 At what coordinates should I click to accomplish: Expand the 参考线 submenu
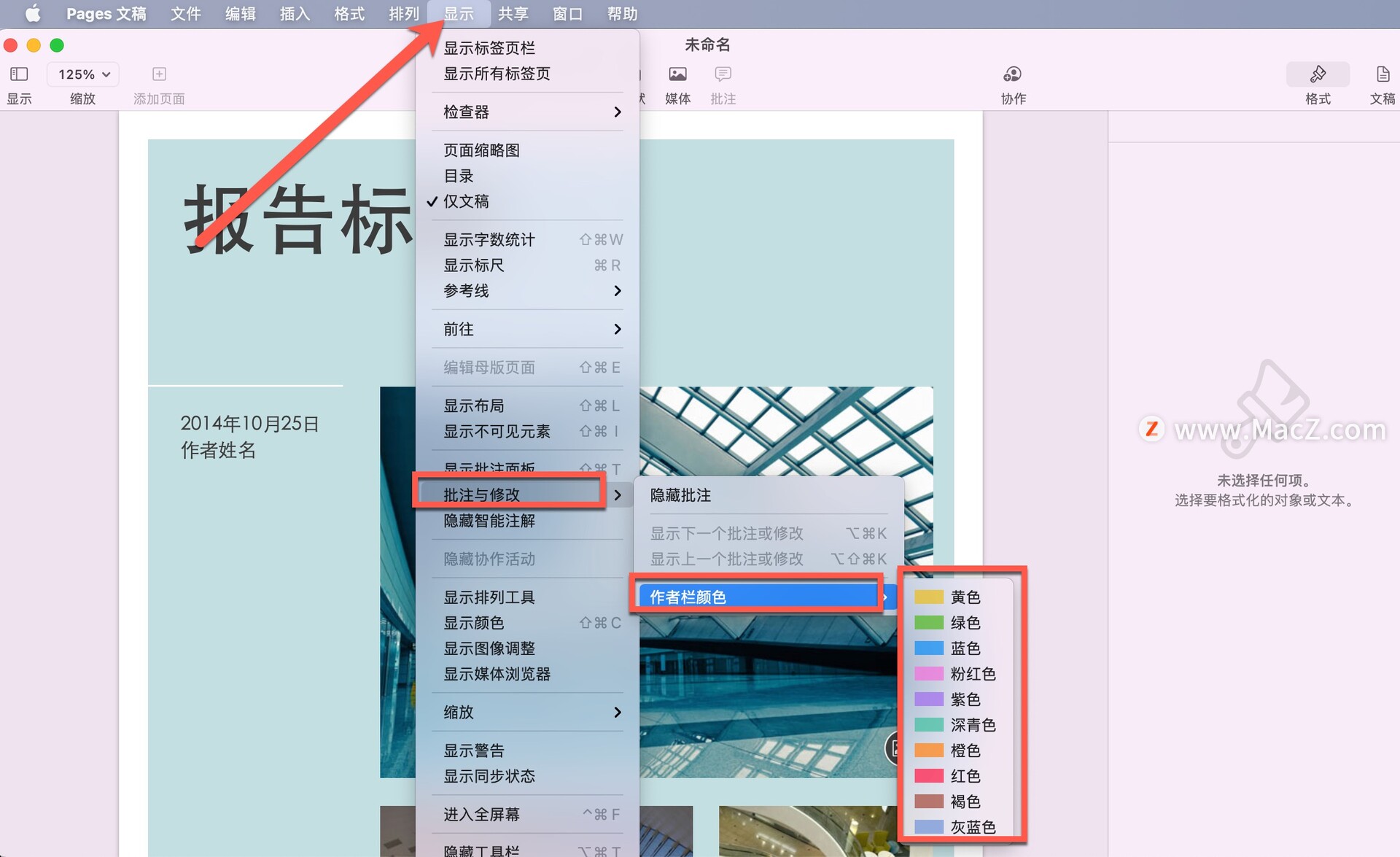click(527, 290)
